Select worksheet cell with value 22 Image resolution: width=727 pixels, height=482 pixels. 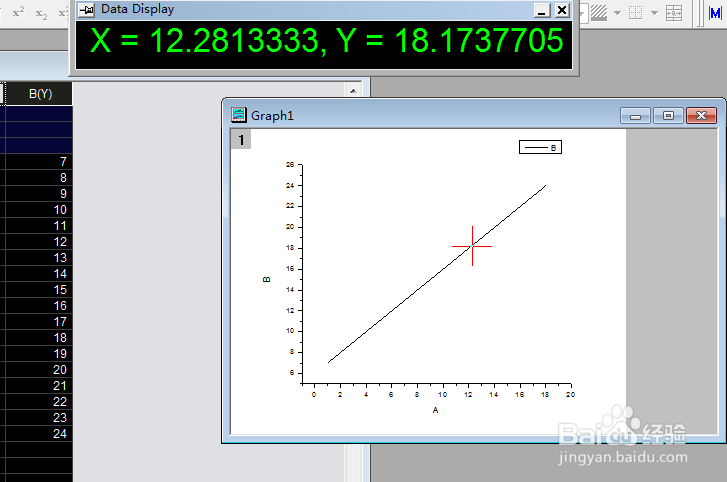point(39,401)
